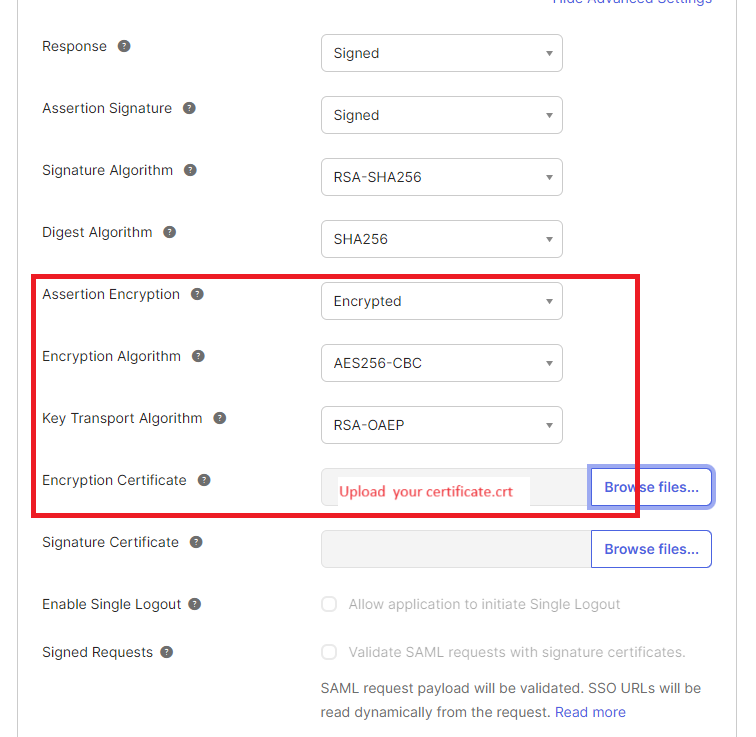Click the Signature Certificate file field

(455, 549)
